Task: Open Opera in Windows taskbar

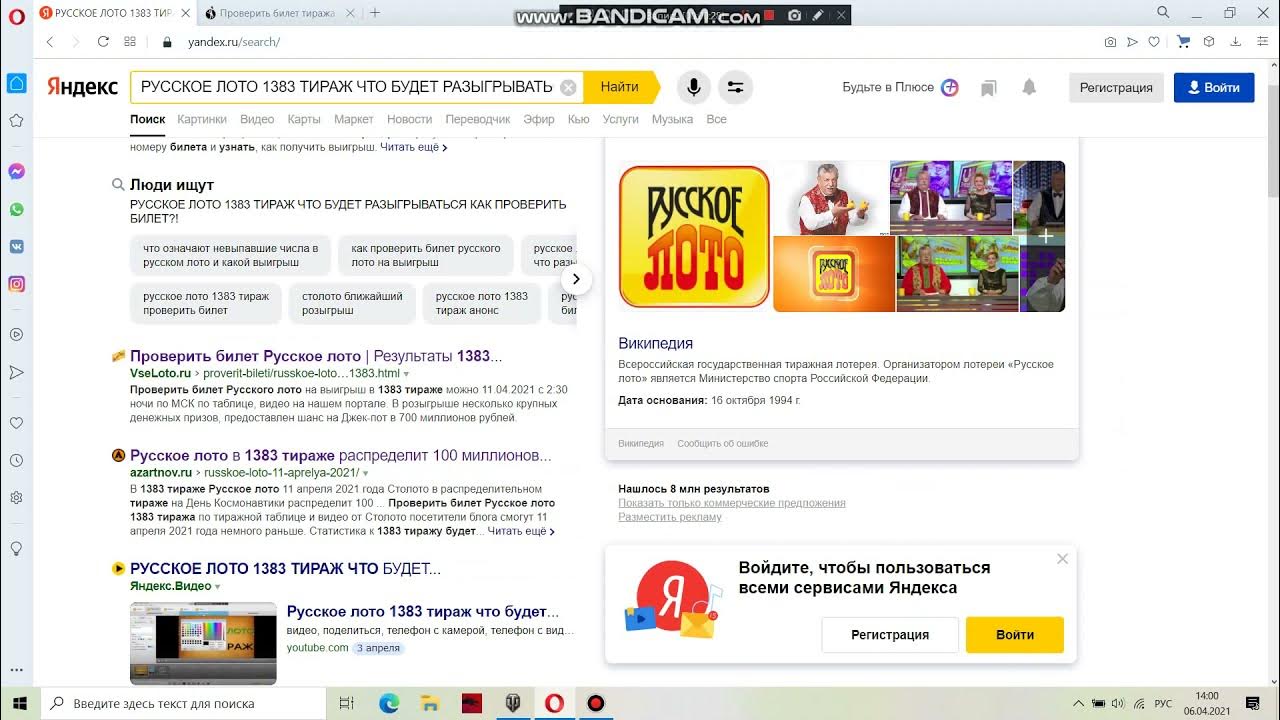Action: coord(553,703)
